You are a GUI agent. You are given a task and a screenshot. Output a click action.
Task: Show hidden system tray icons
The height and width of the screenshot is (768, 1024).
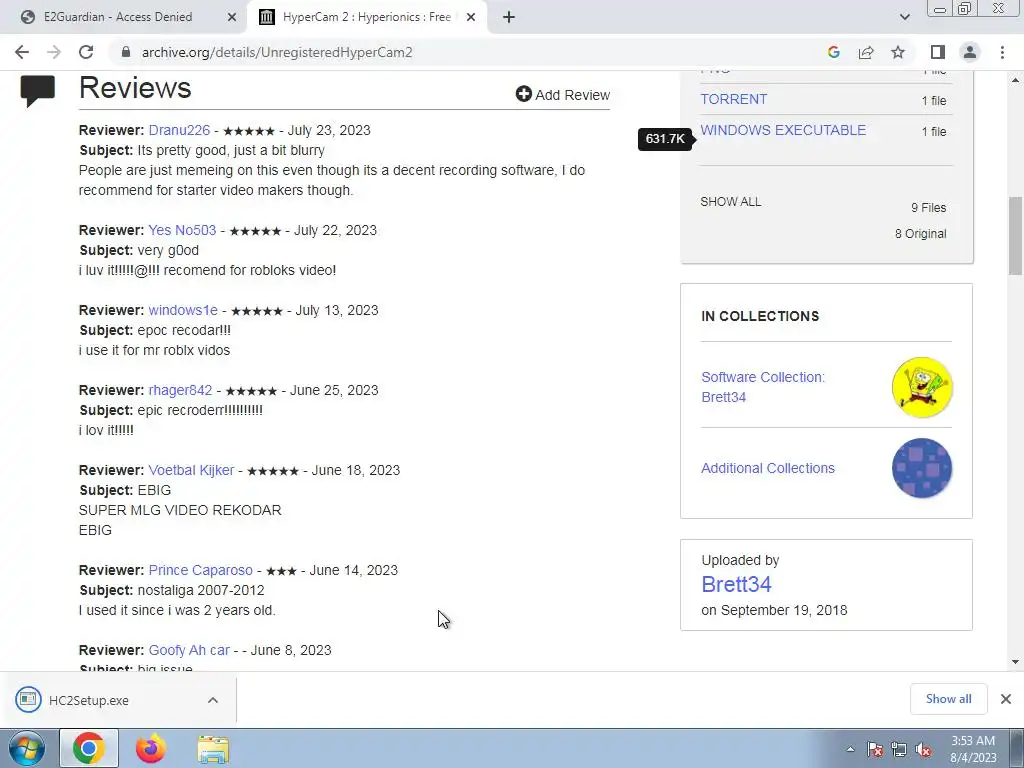click(x=850, y=750)
